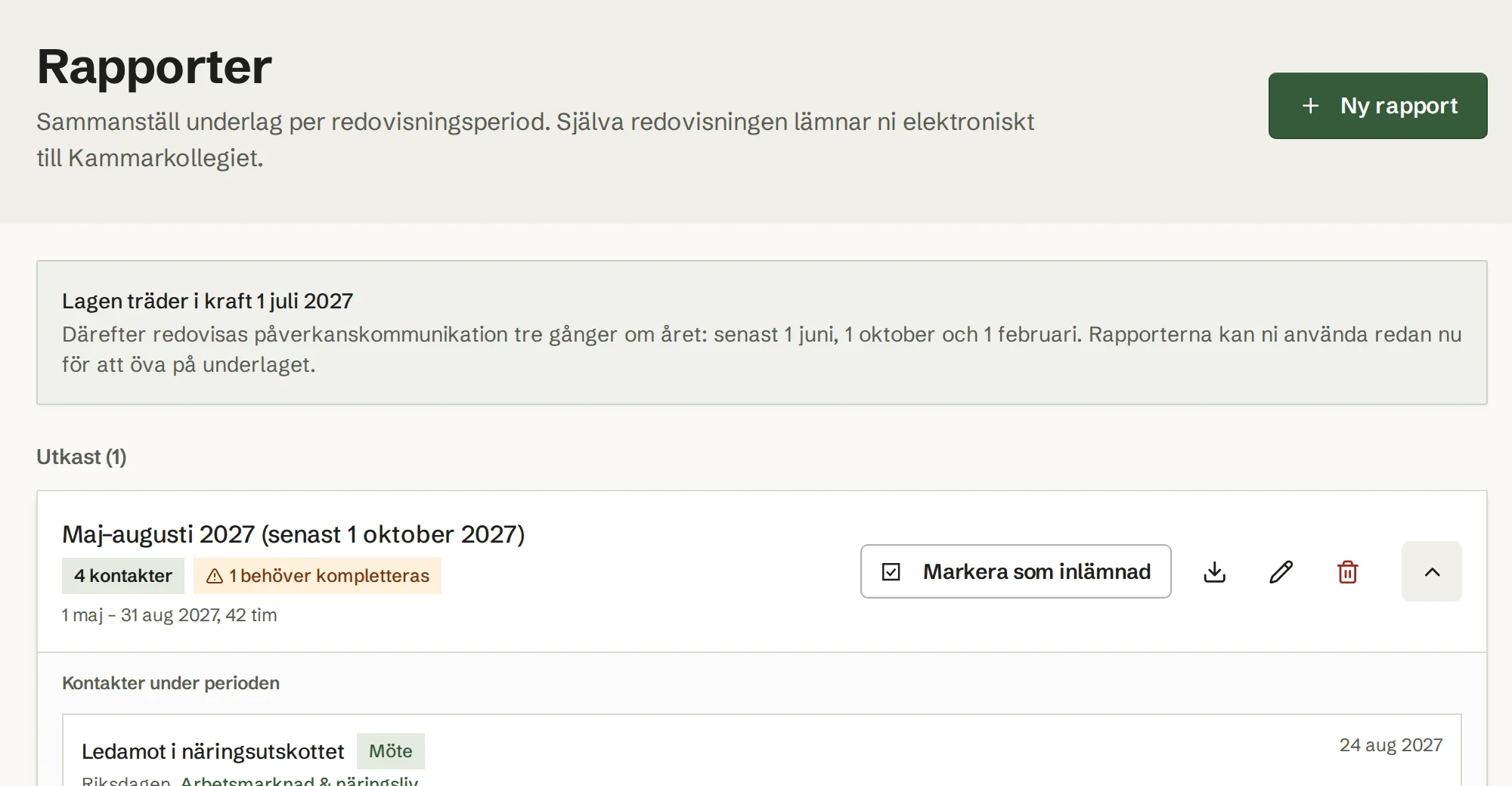Select the 'Maj-augusti 2027 (senast 1 oktober 2027)' title
1512x786 pixels.
click(293, 534)
